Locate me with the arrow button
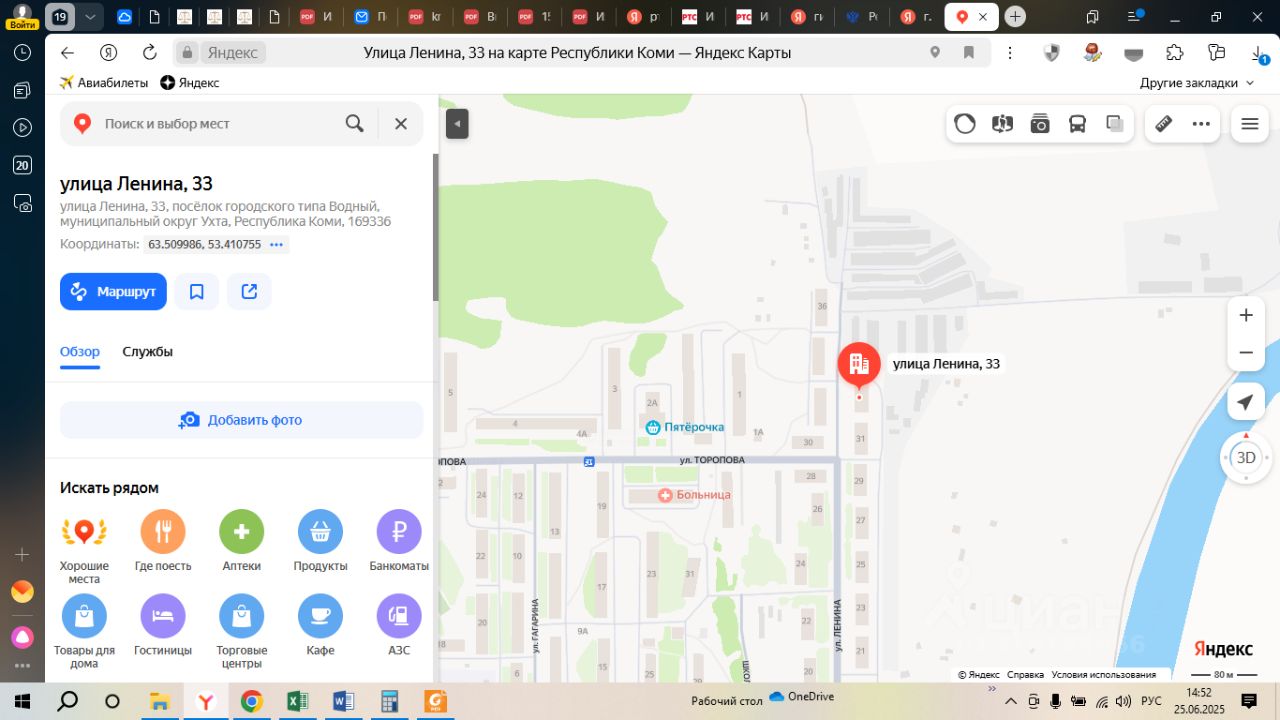This screenshot has height=720, width=1280. (1245, 402)
